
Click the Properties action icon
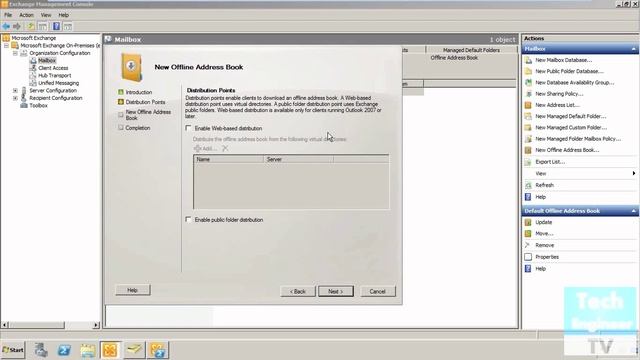[528, 257]
